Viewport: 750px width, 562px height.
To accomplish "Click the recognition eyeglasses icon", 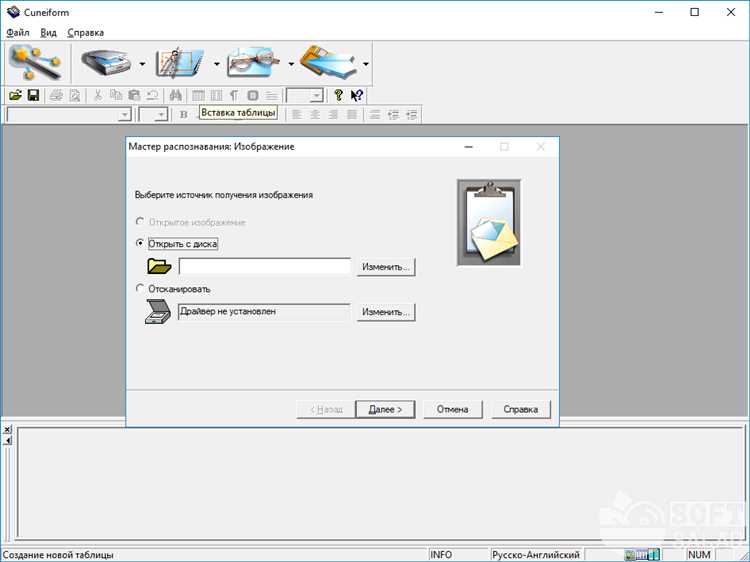I will pyautogui.click(x=254, y=63).
